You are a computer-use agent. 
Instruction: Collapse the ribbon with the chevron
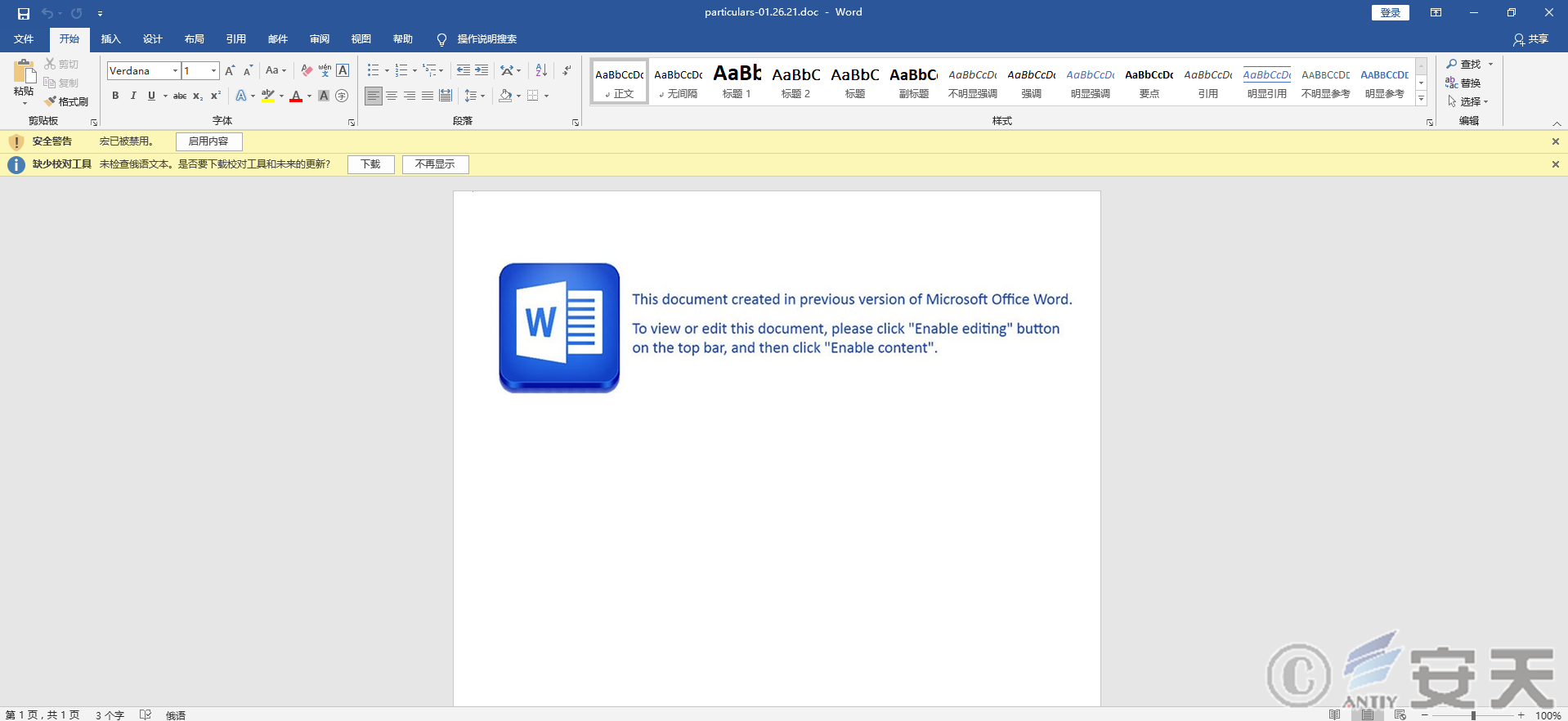tap(1557, 123)
